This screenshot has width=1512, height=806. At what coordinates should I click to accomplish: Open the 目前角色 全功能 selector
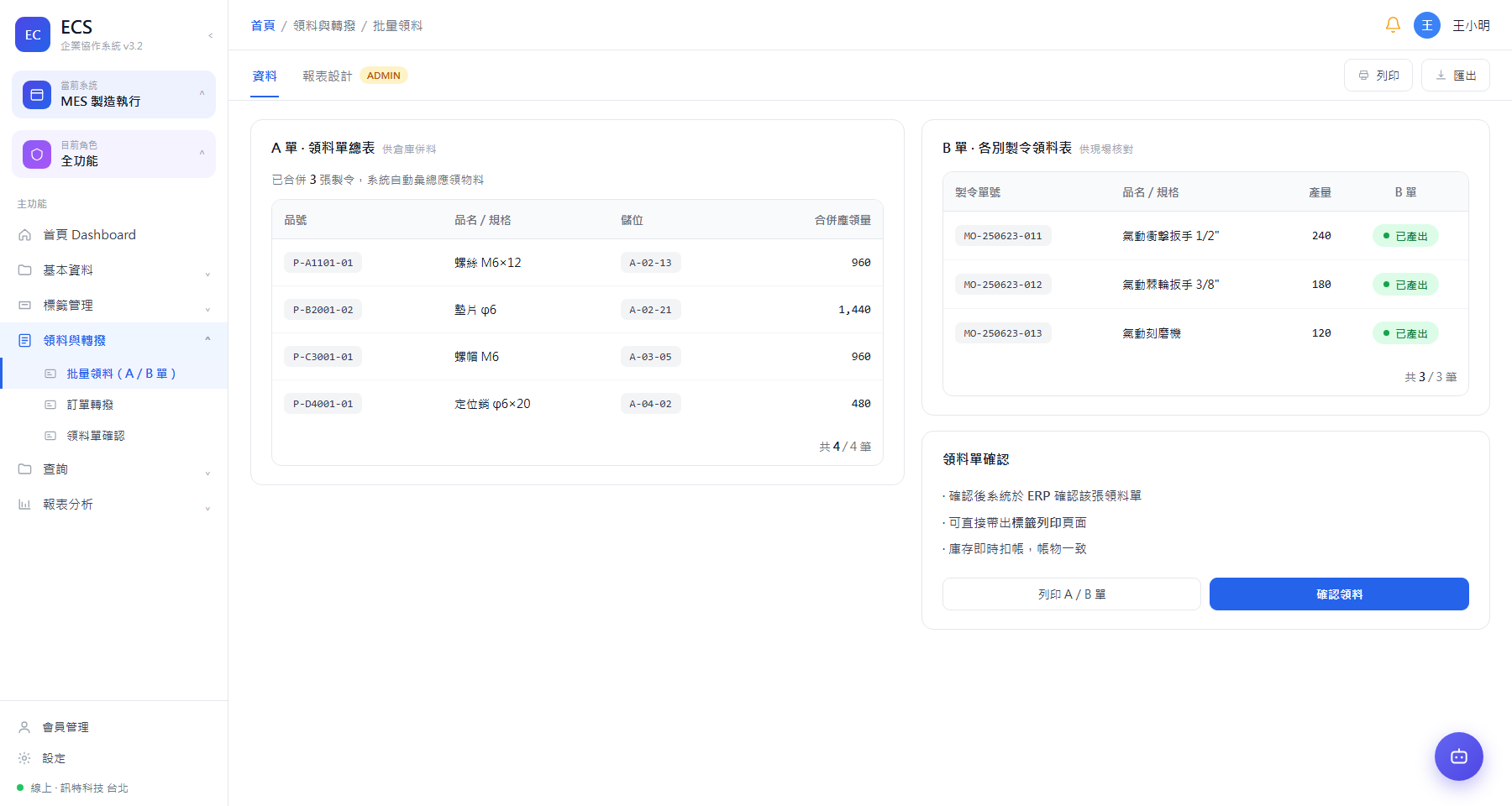[x=113, y=154]
